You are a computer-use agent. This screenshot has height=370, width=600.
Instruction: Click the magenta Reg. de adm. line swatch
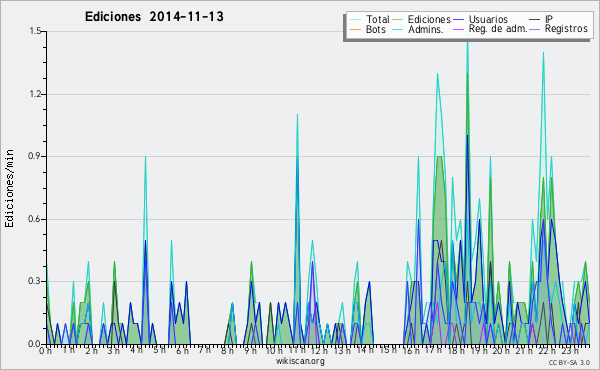[x=458, y=29]
